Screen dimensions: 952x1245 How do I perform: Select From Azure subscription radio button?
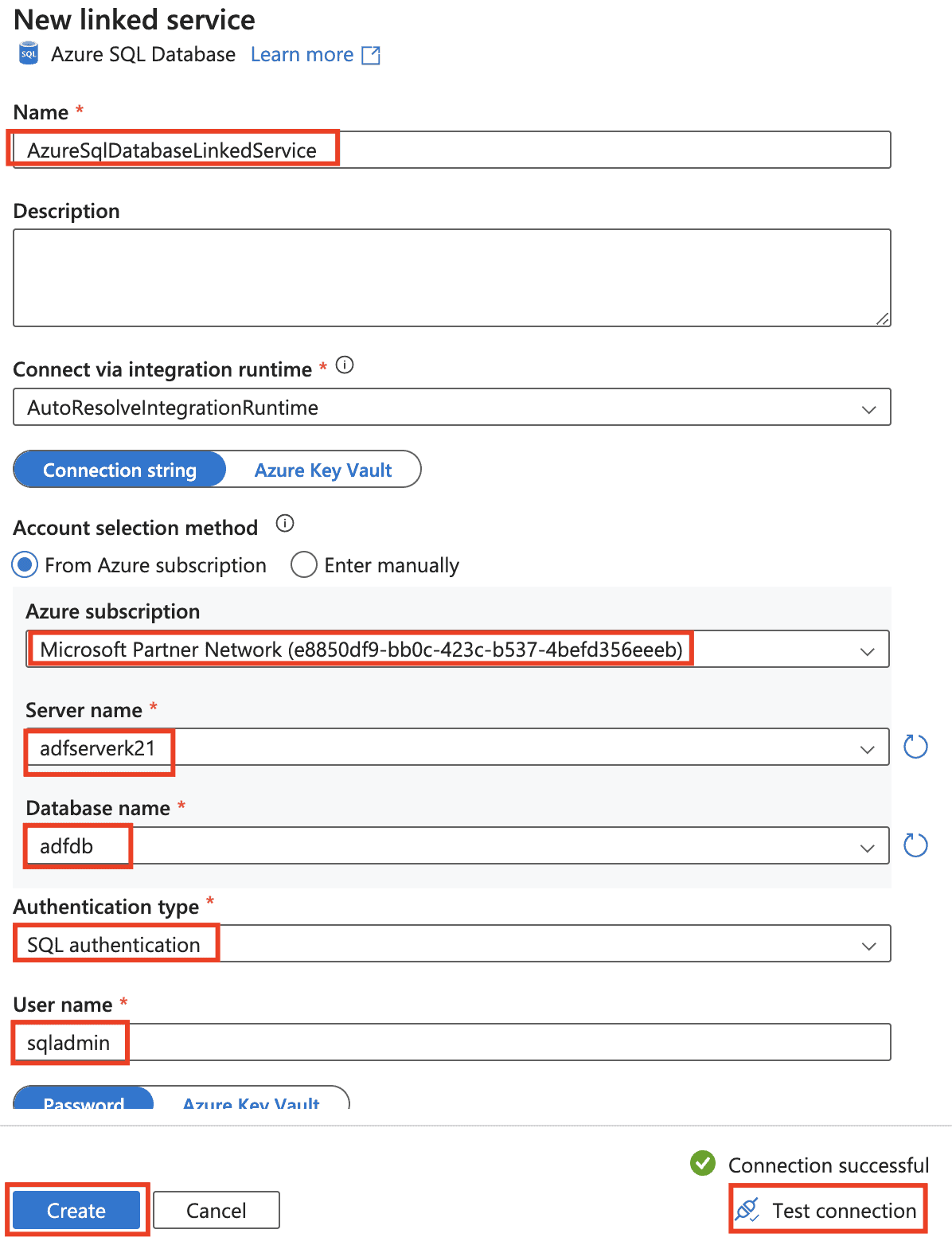click(25, 565)
